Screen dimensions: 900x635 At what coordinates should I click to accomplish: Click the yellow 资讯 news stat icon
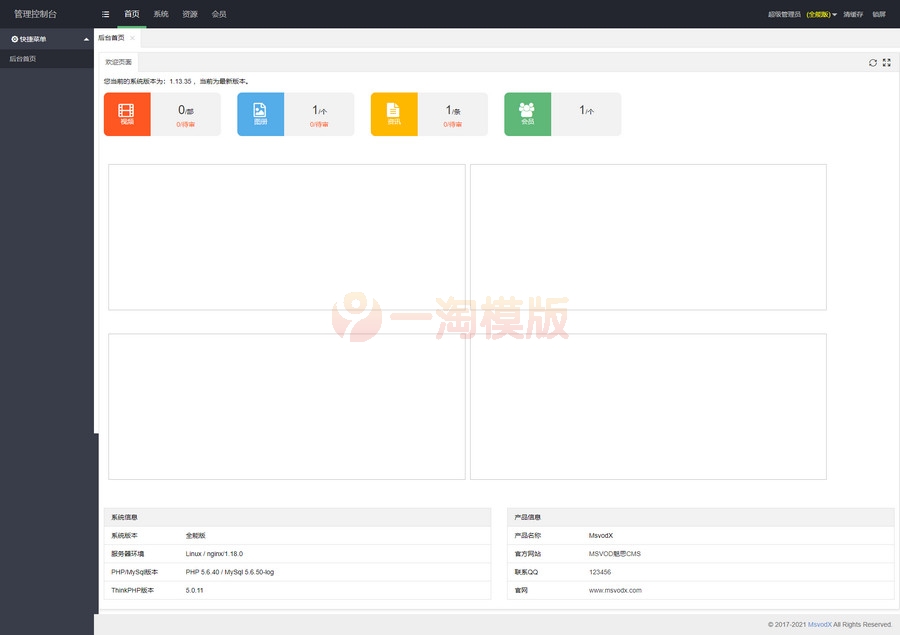click(393, 115)
